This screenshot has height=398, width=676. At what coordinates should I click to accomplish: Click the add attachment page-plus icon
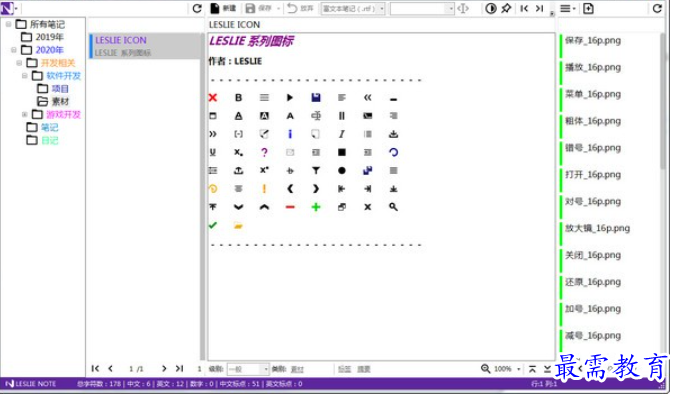click(588, 8)
